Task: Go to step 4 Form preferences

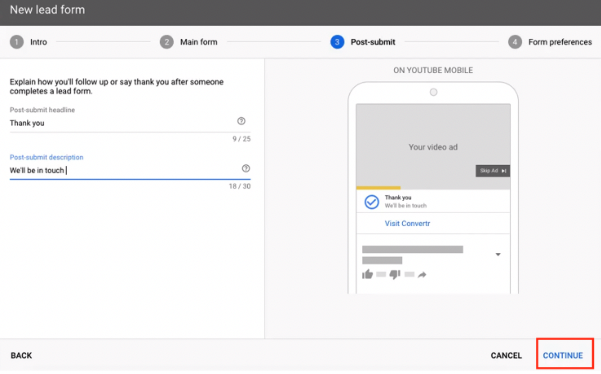Action: point(550,42)
